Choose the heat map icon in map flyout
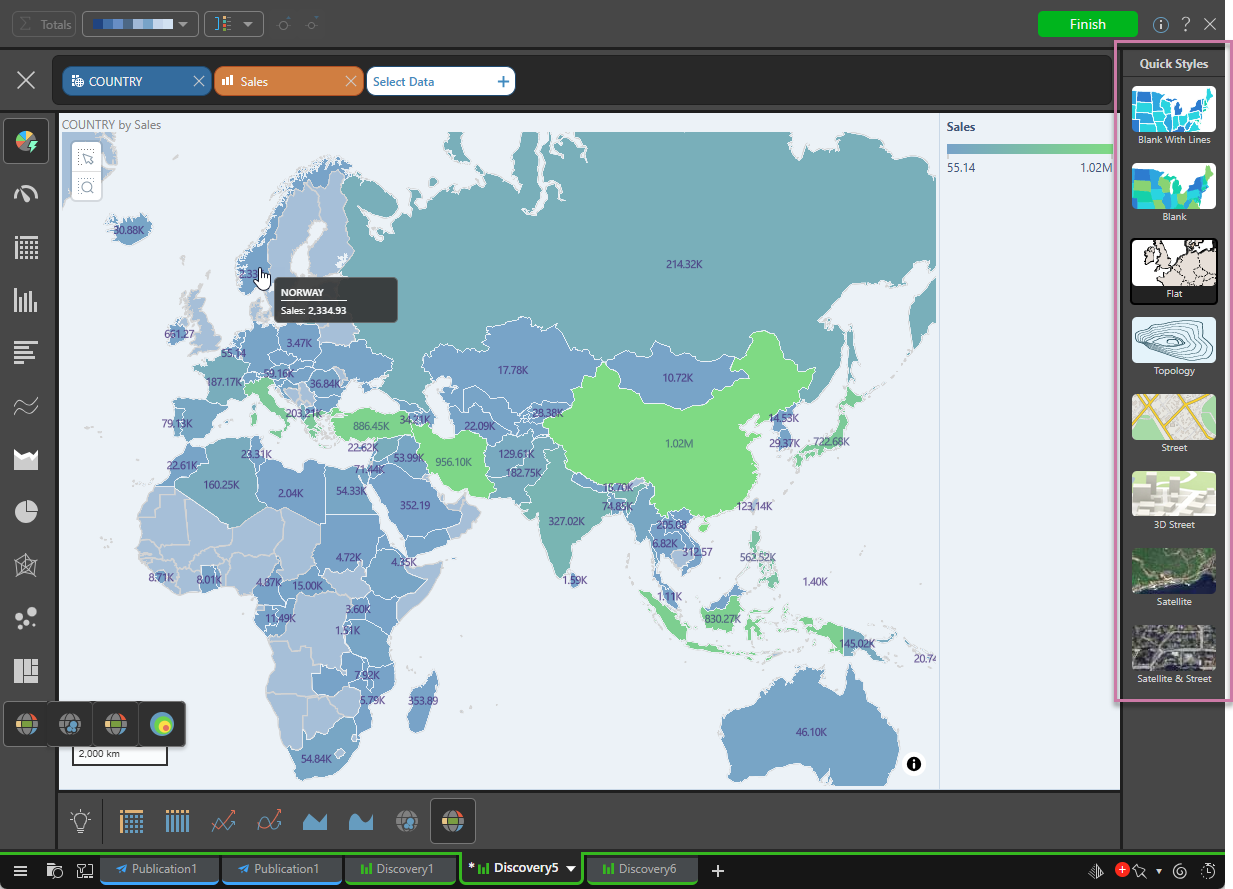The width and height of the screenshot is (1233, 889). tap(161, 724)
